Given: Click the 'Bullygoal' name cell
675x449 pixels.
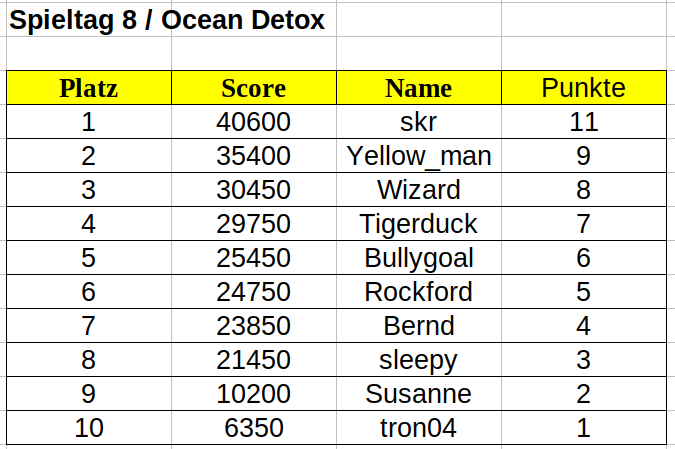Looking at the screenshot, I should pyautogui.click(x=418, y=258).
